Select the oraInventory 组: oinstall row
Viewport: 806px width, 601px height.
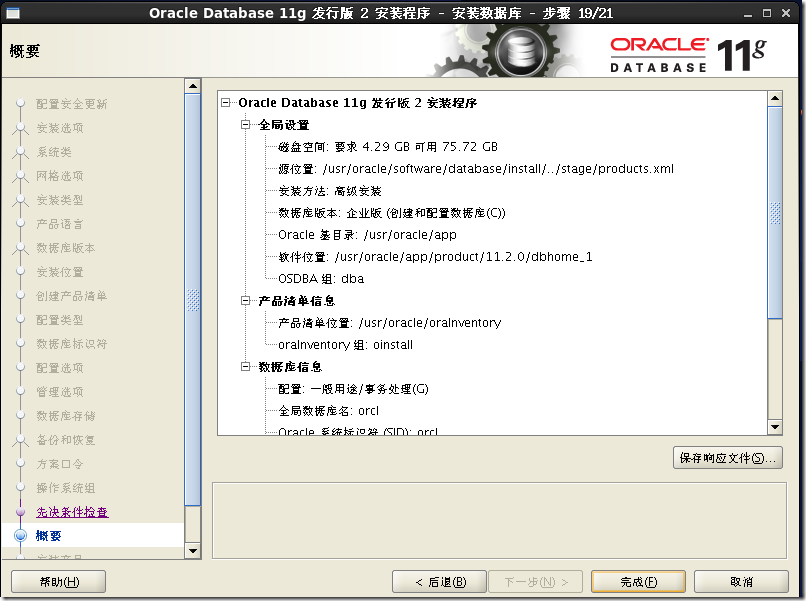point(345,345)
